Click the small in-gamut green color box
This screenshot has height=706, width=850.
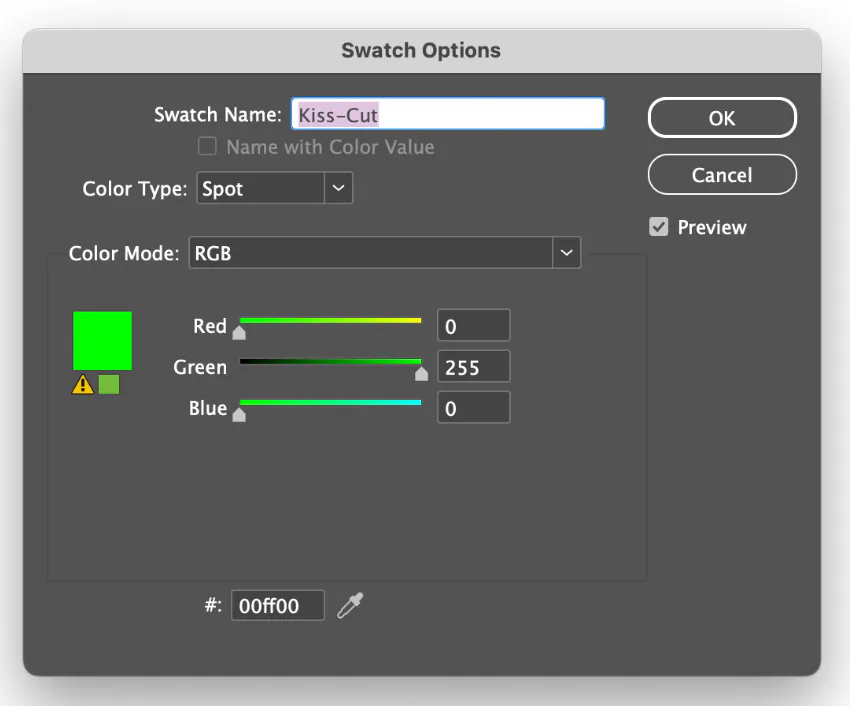109,385
